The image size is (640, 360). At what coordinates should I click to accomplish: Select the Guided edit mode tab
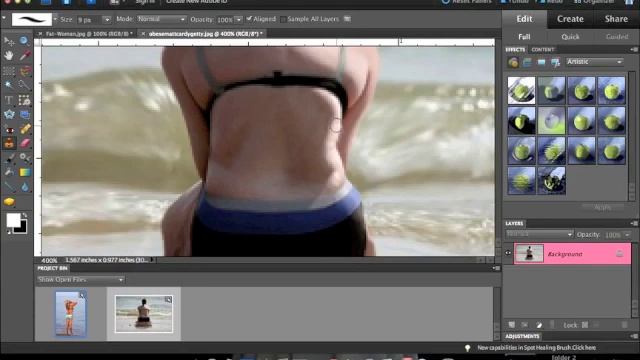click(x=617, y=37)
